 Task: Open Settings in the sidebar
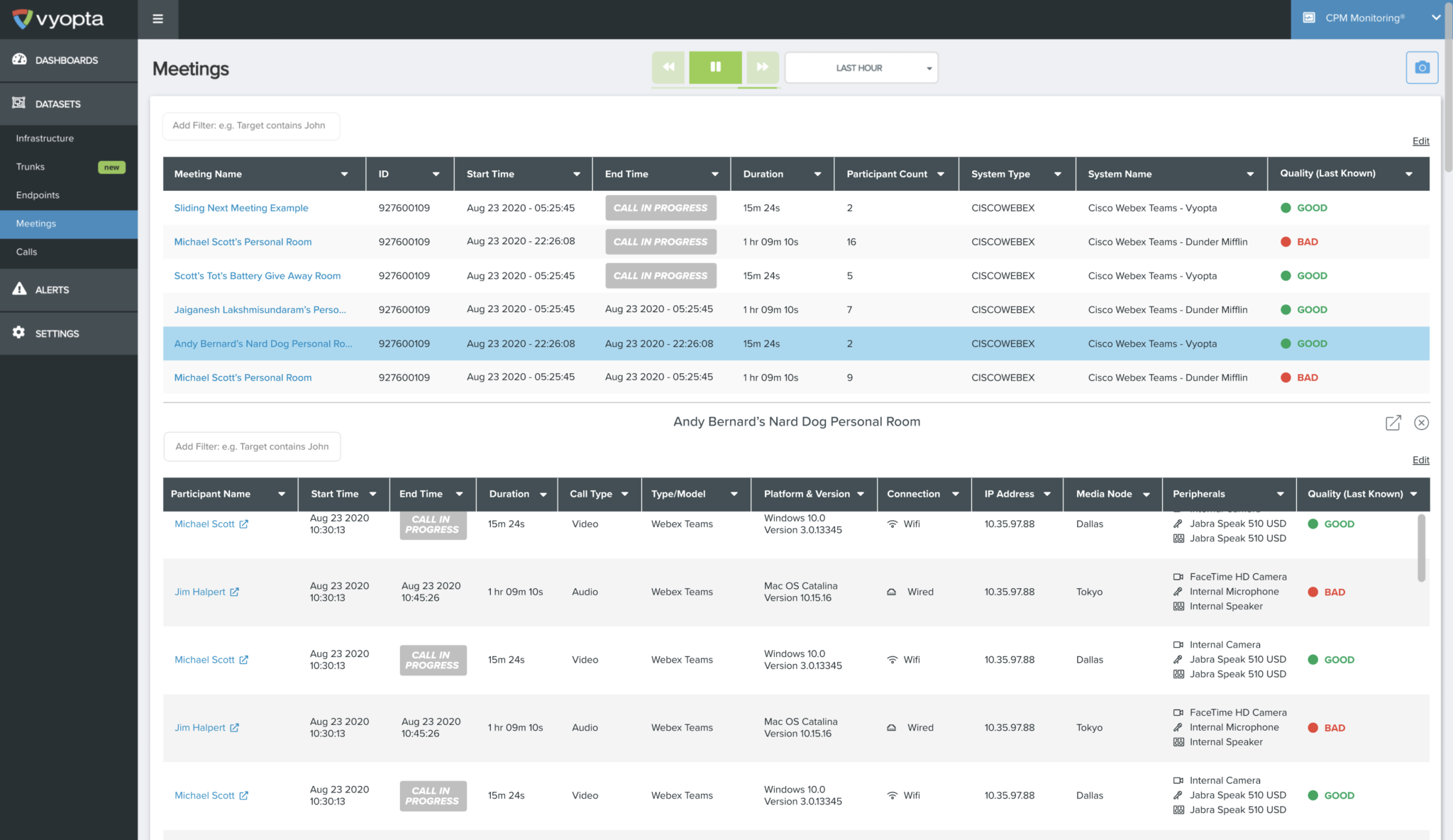69,333
